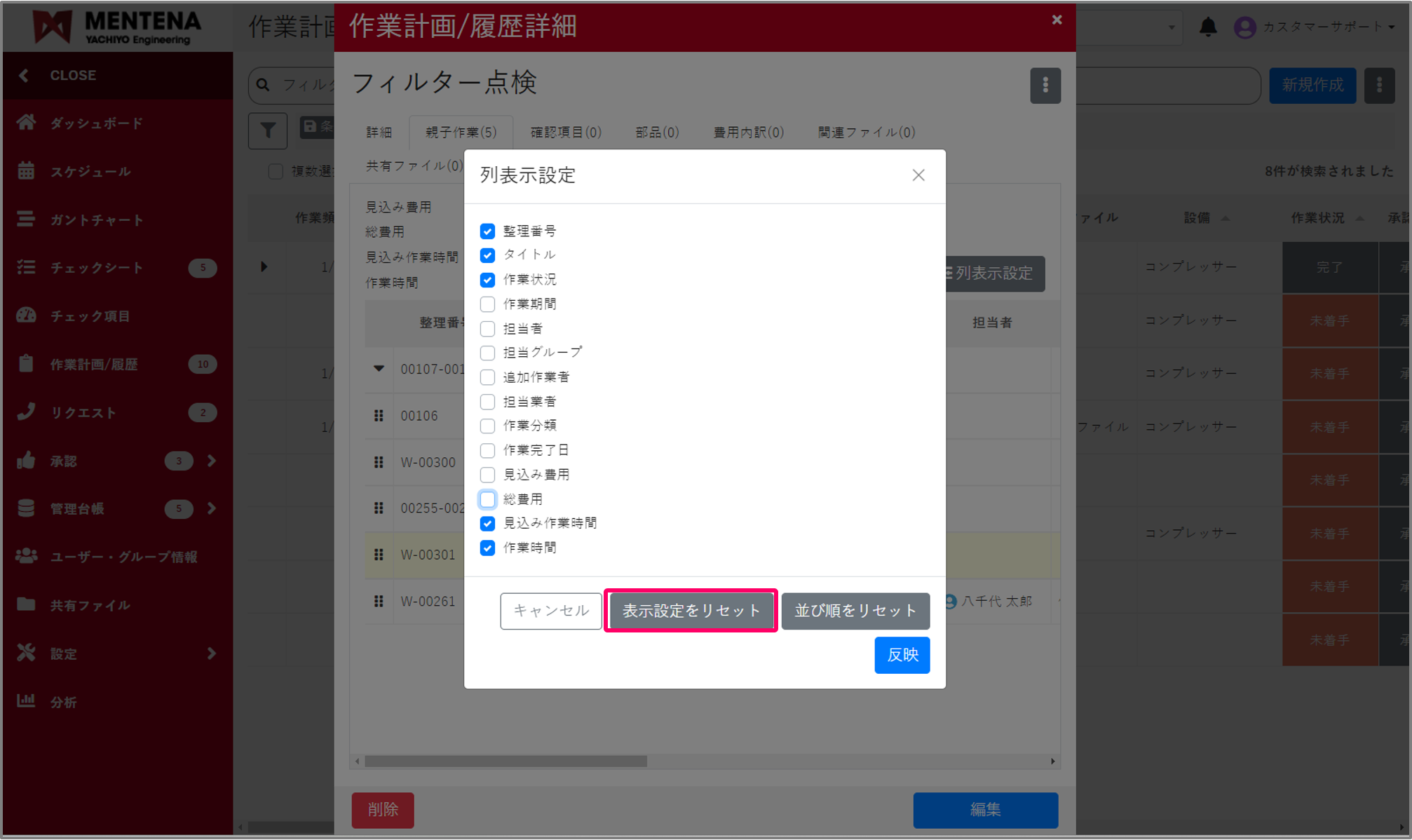Open the ダッシュボード sidebar icon
The image size is (1412, 840).
coord(27,122)
